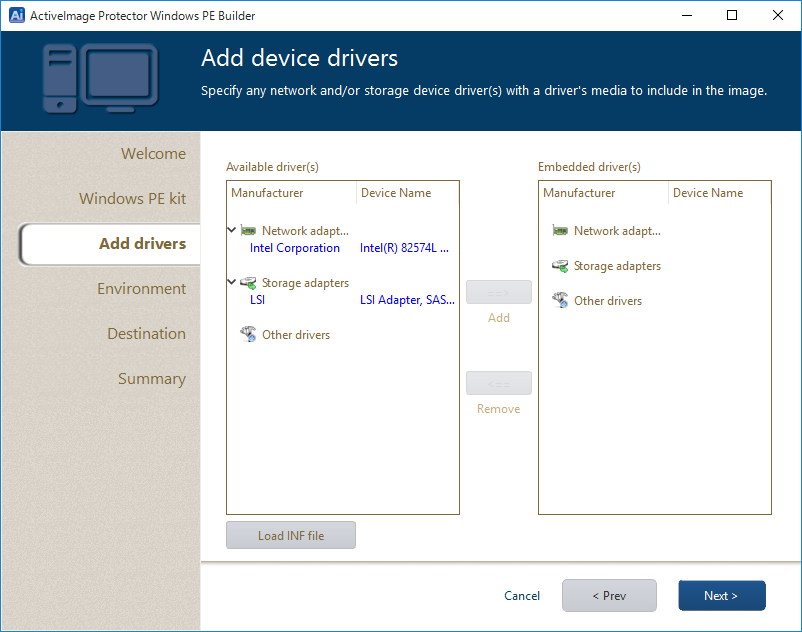Click the ActiveImage app icon in title bar
Image resolution: width=802 pixels, height=632 pixels.
[16, 15]
